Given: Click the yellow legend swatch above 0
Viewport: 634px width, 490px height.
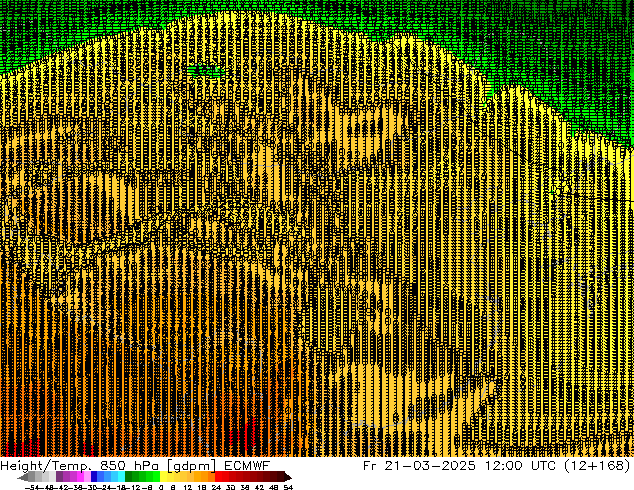Looking at the screenshot, I should (x=163, y=477).
